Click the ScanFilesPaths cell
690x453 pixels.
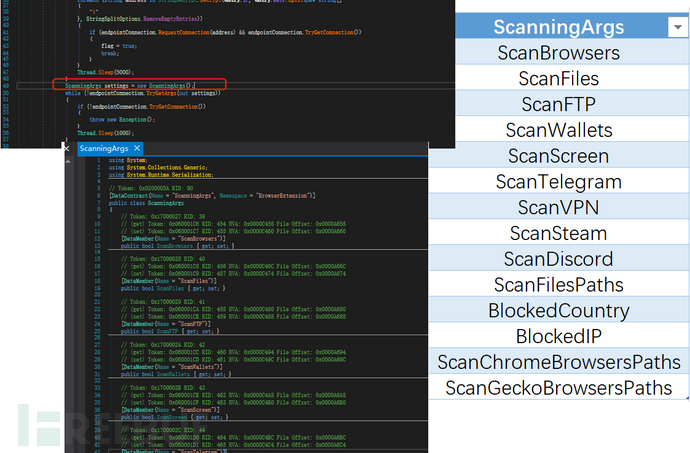[x=558, y=285]
